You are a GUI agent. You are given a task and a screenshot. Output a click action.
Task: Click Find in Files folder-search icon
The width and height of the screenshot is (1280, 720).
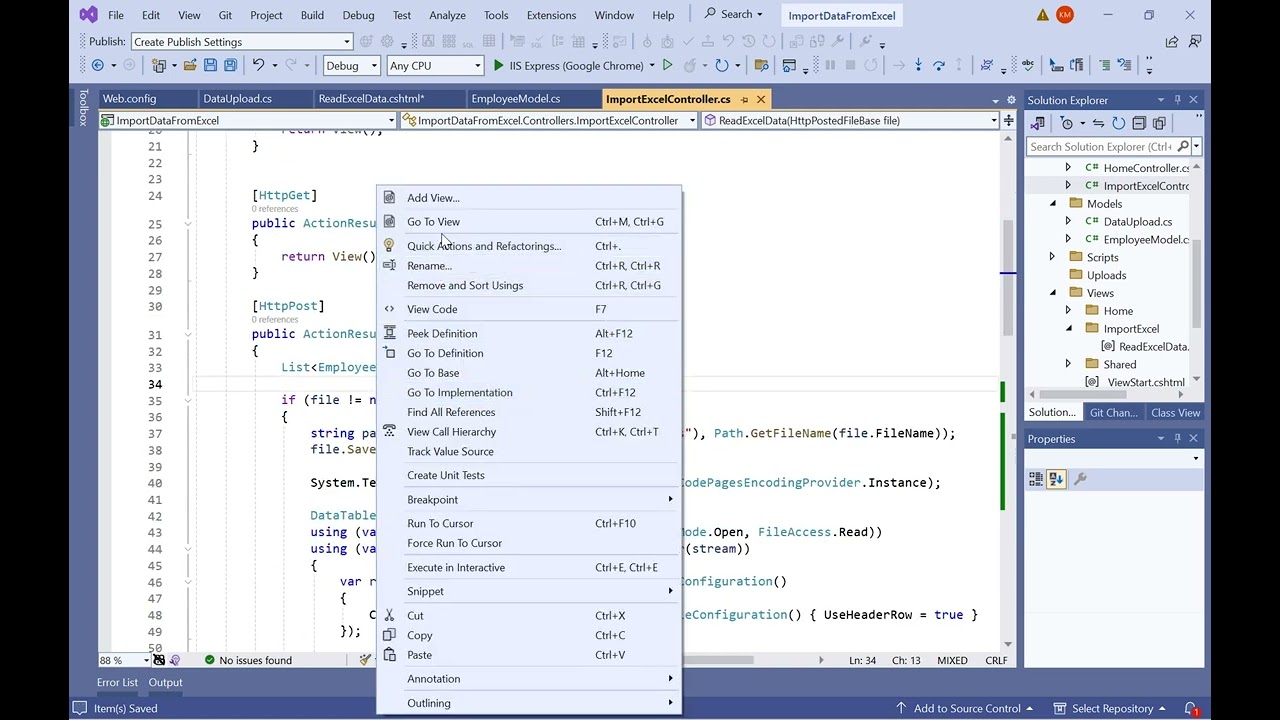pos(761,65)
